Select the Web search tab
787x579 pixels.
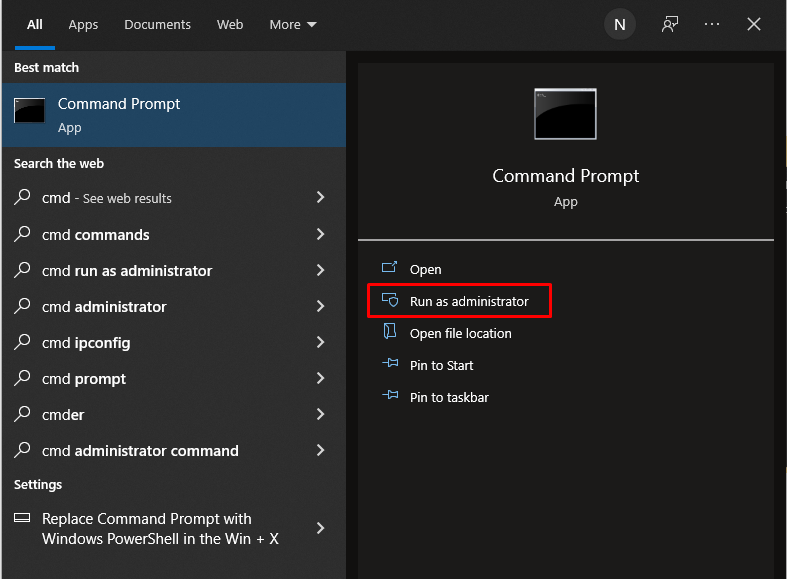click(x=230, y=25)
